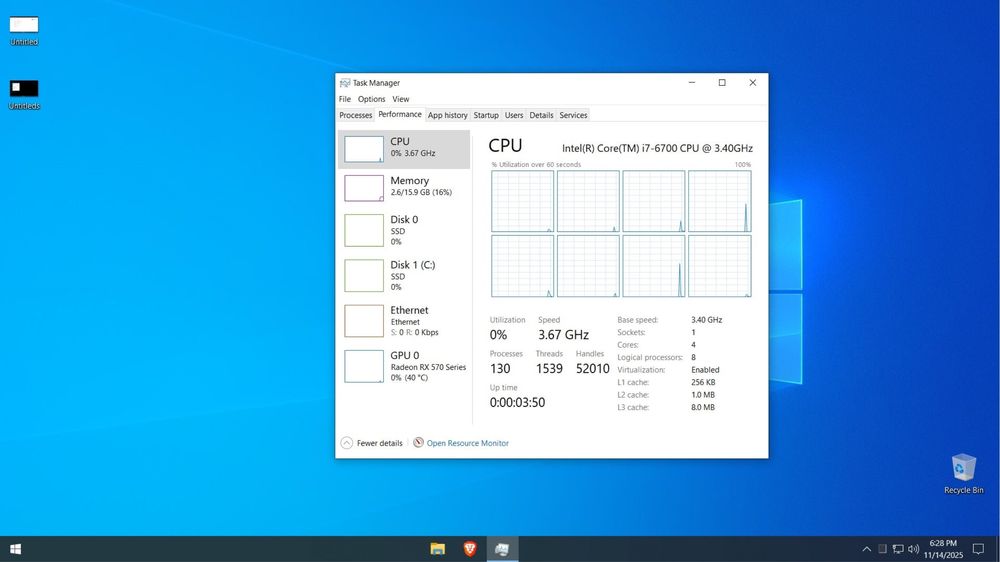The image size is (1000, 562).
Task: Close the Task Manager window
Action: 753,83
